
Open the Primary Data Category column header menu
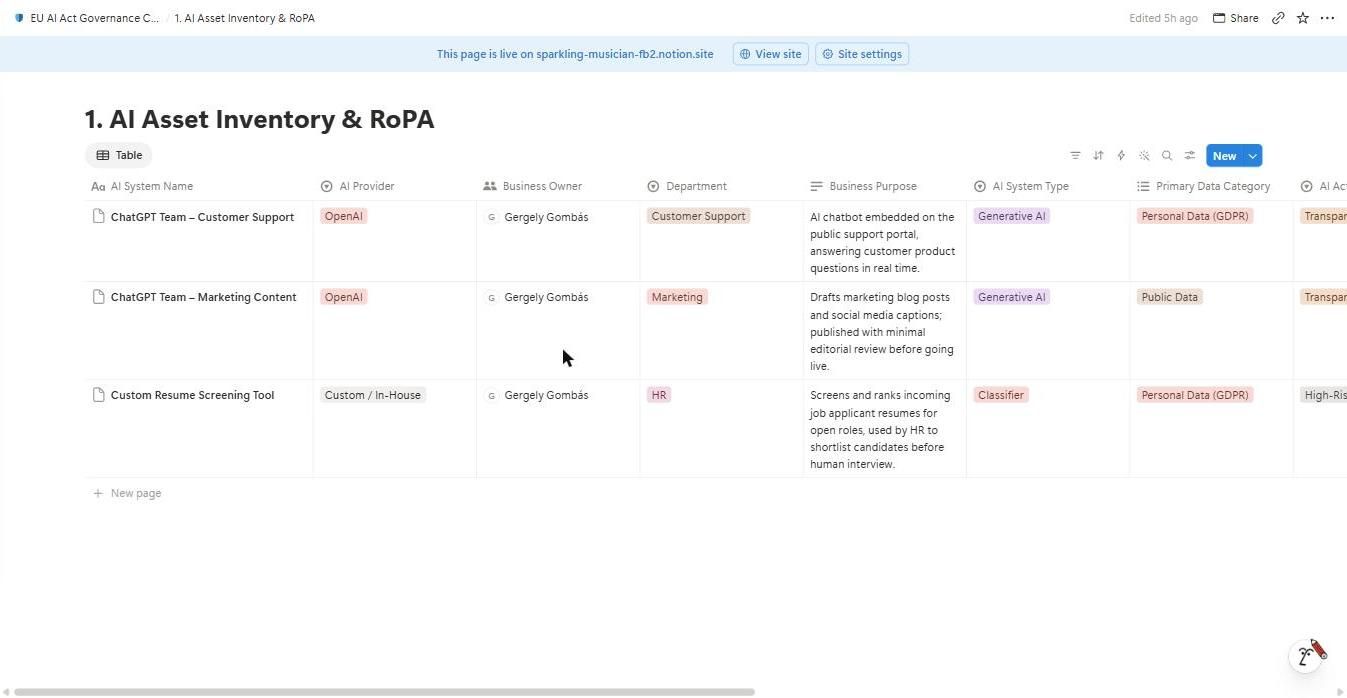(1211, 186)
